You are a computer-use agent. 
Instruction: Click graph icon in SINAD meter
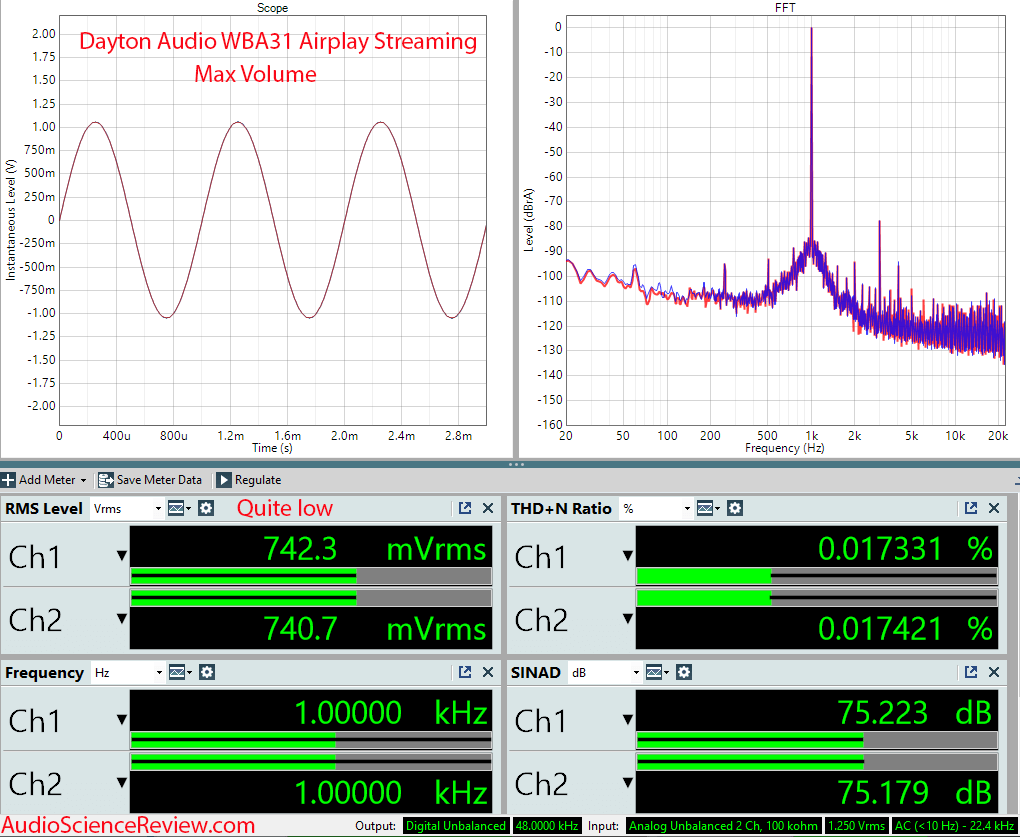coord(657,672)
